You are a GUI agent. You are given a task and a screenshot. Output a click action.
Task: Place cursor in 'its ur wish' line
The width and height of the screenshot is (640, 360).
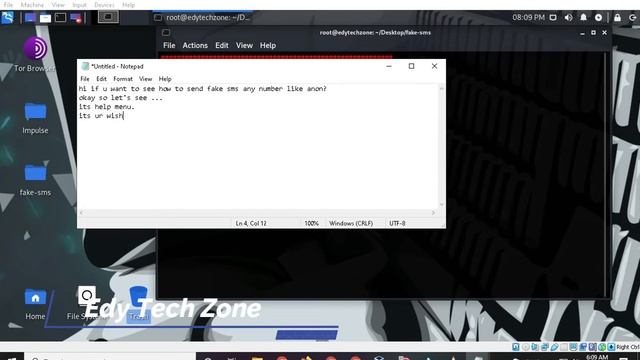[x=101, y=116]
